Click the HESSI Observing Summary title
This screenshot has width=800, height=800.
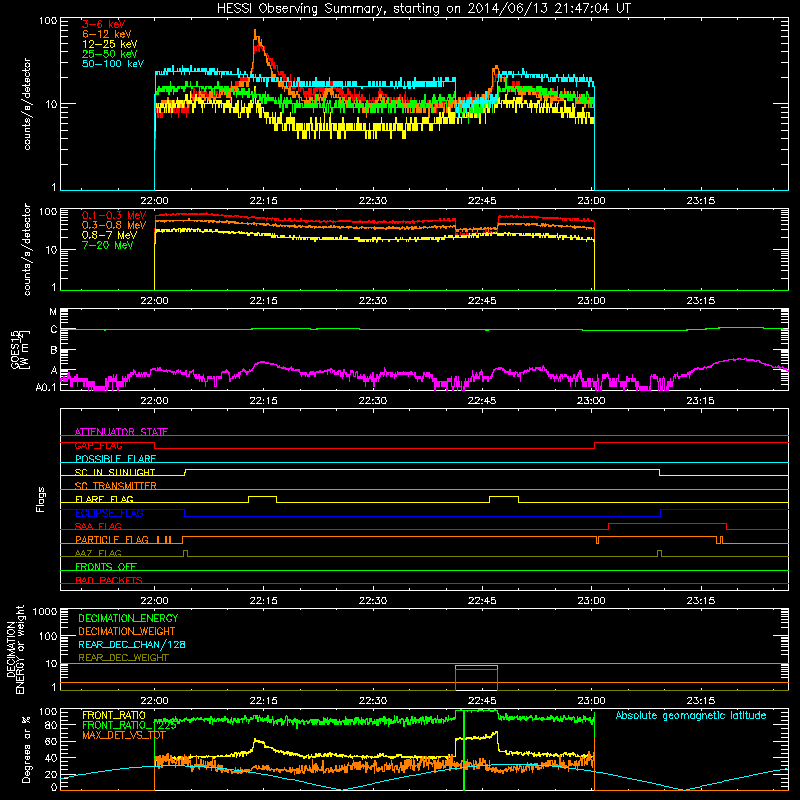pos(423,8)
